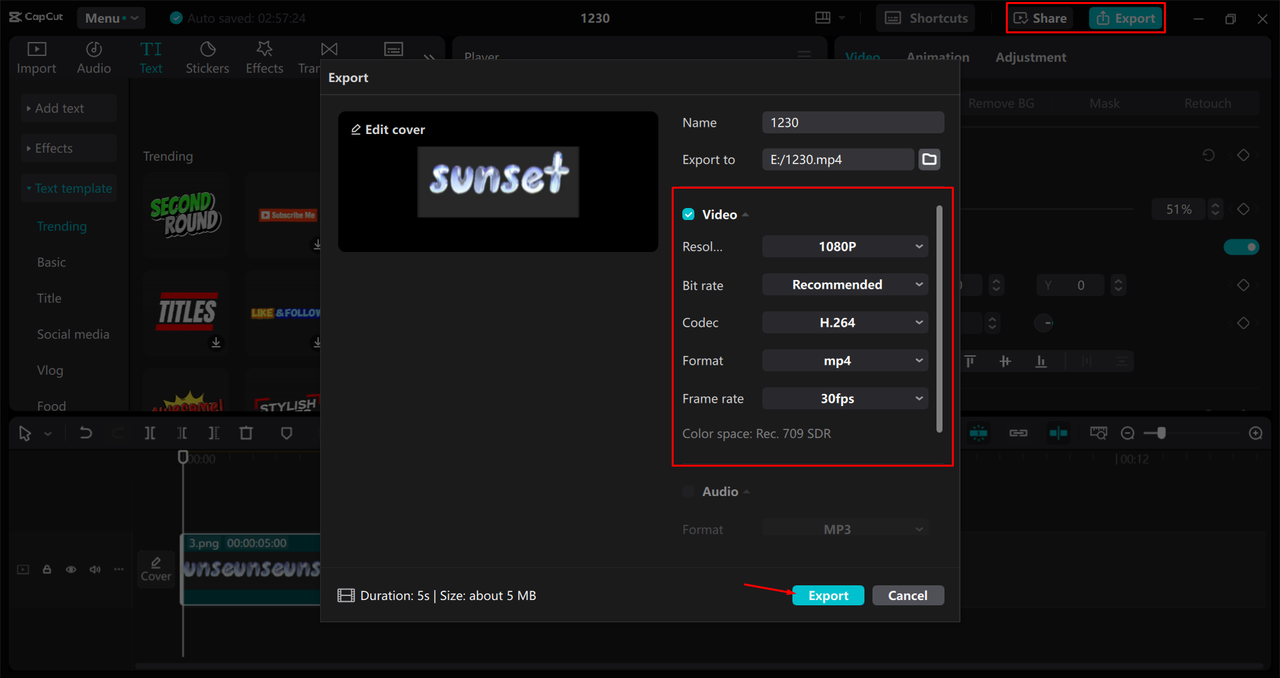Hide the track with the eye icon
This screenshot has width=1280, height=678.
[71, 569]
